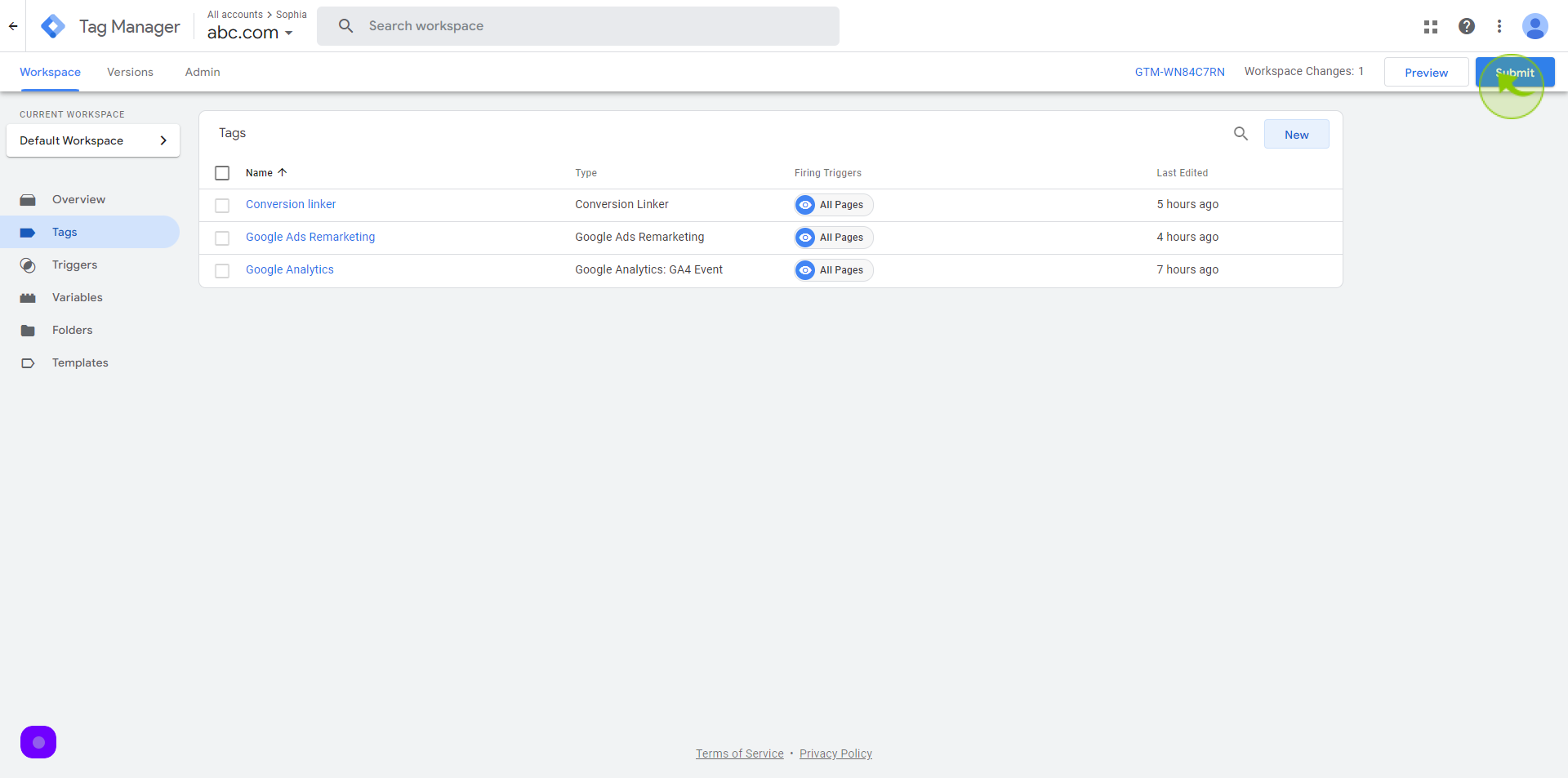1568x778 pixels.
Task: Open the user account avatar
Action: (x=1535, y=26)
